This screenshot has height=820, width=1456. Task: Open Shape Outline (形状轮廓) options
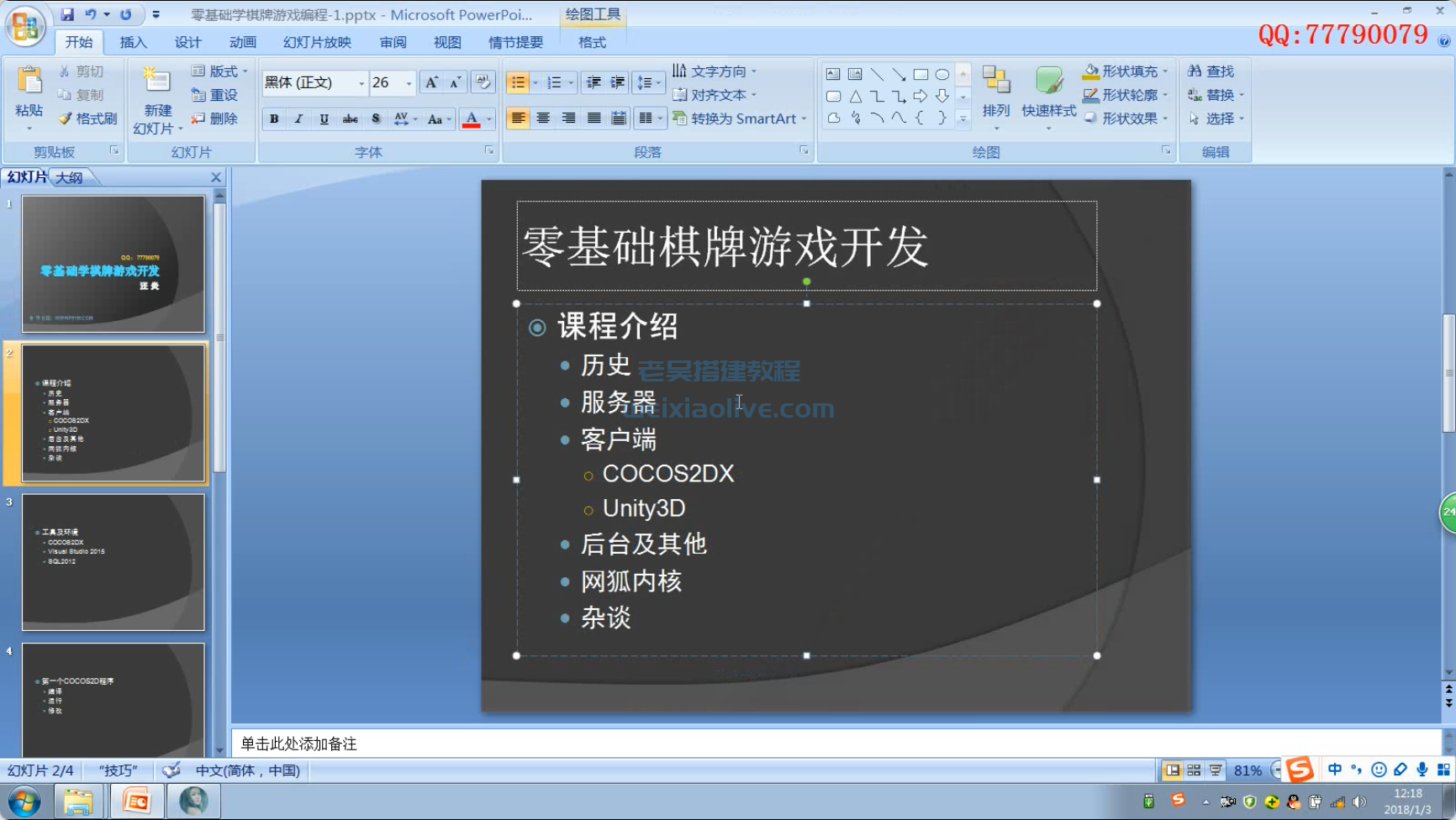tap(1125, 95)
